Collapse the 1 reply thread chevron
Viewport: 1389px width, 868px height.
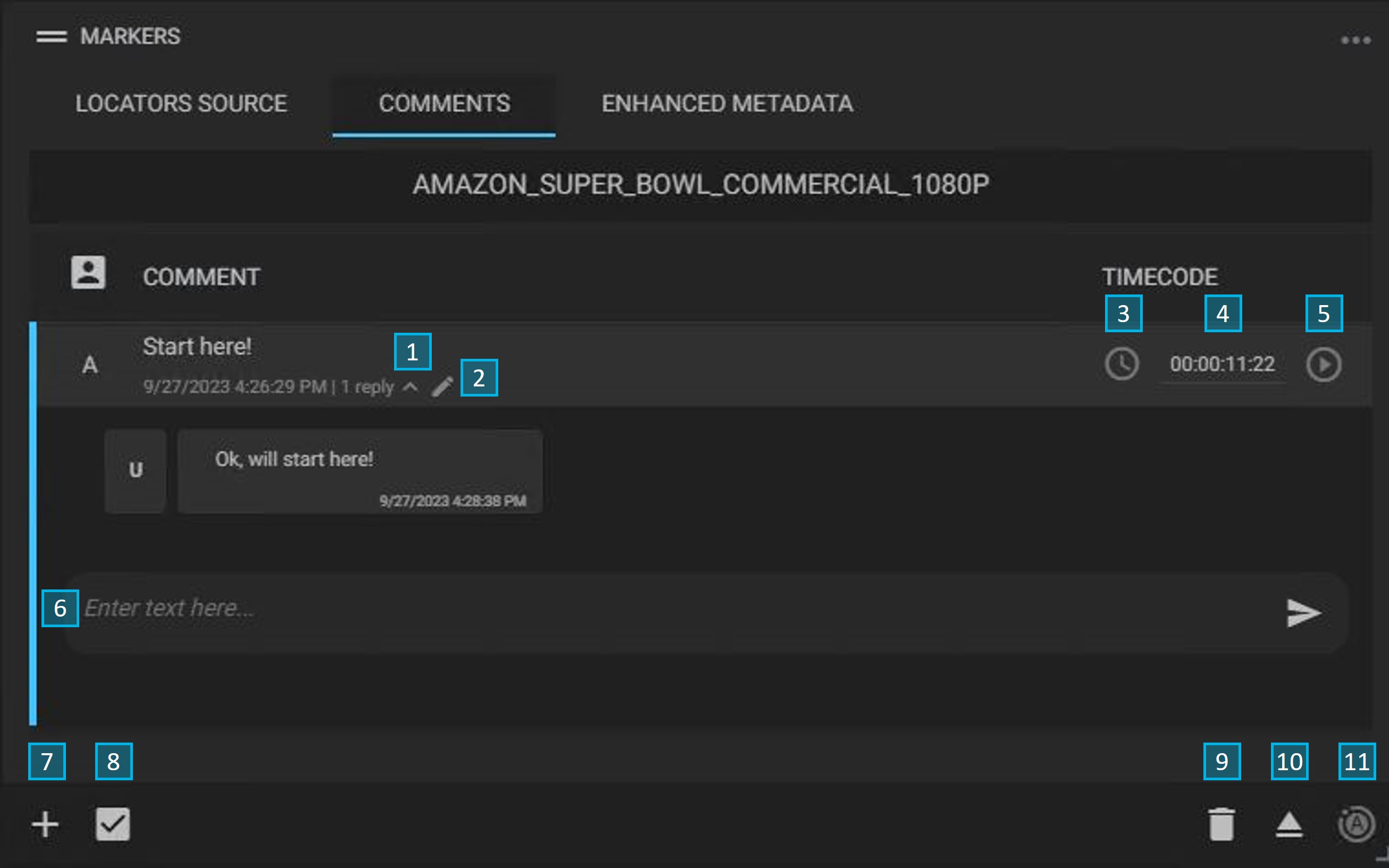[410, 387]
